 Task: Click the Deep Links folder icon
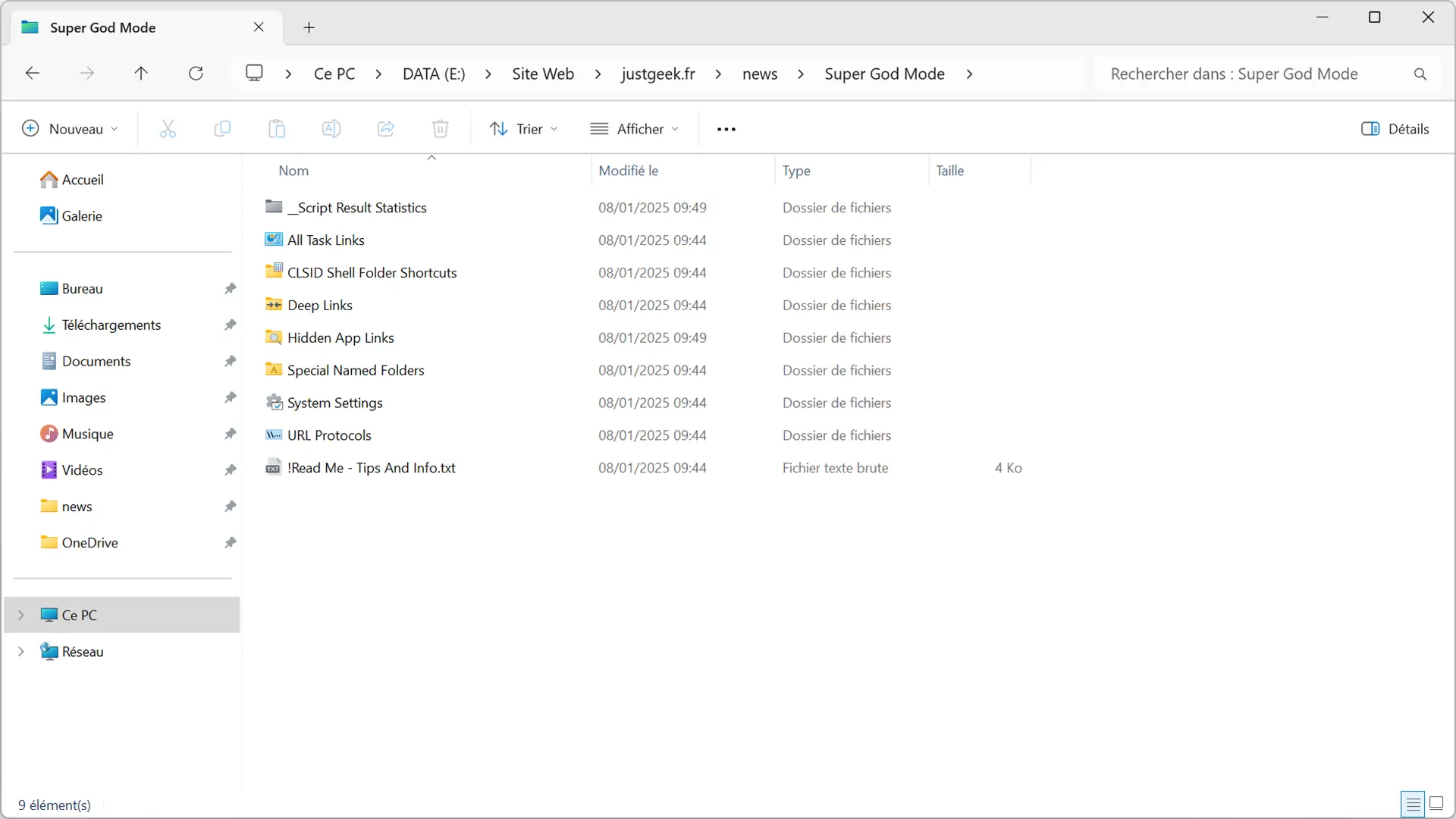[x=274, y=305]
